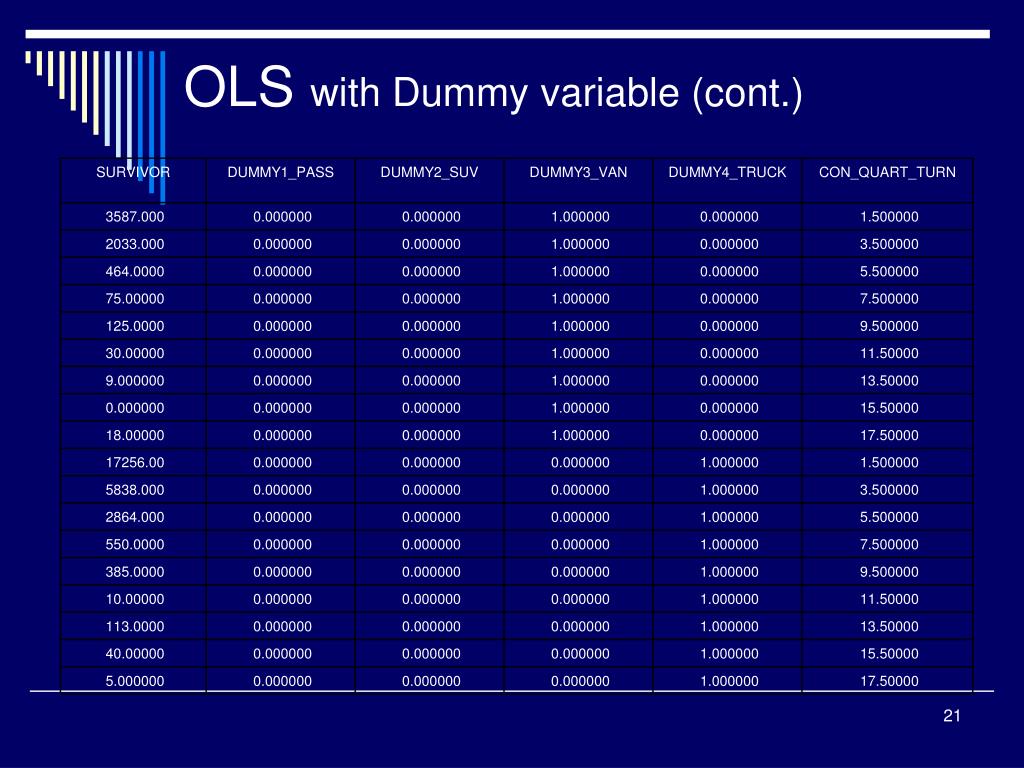This screenshot has height=768, width=1024.
Task: Click the SURVIVOR value 2864.000
Action: 135,517
